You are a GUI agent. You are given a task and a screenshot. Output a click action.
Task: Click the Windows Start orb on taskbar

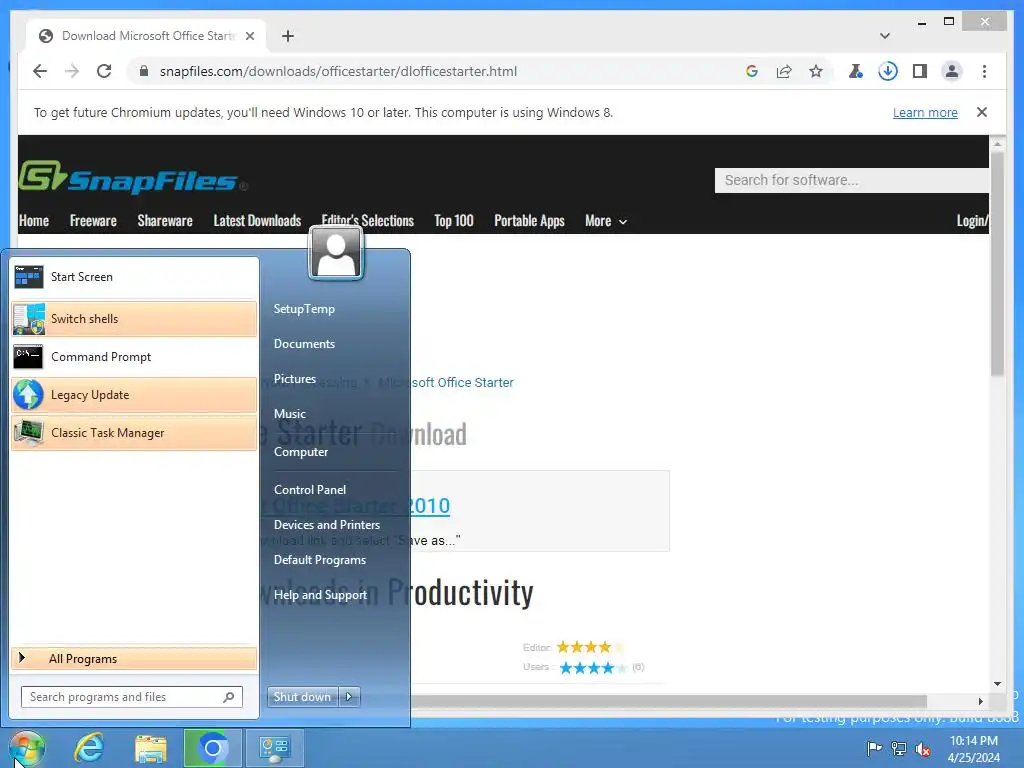point(26,748)
